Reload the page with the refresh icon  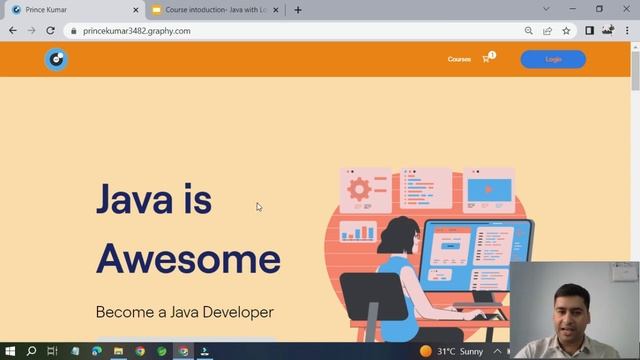[50, 31]
